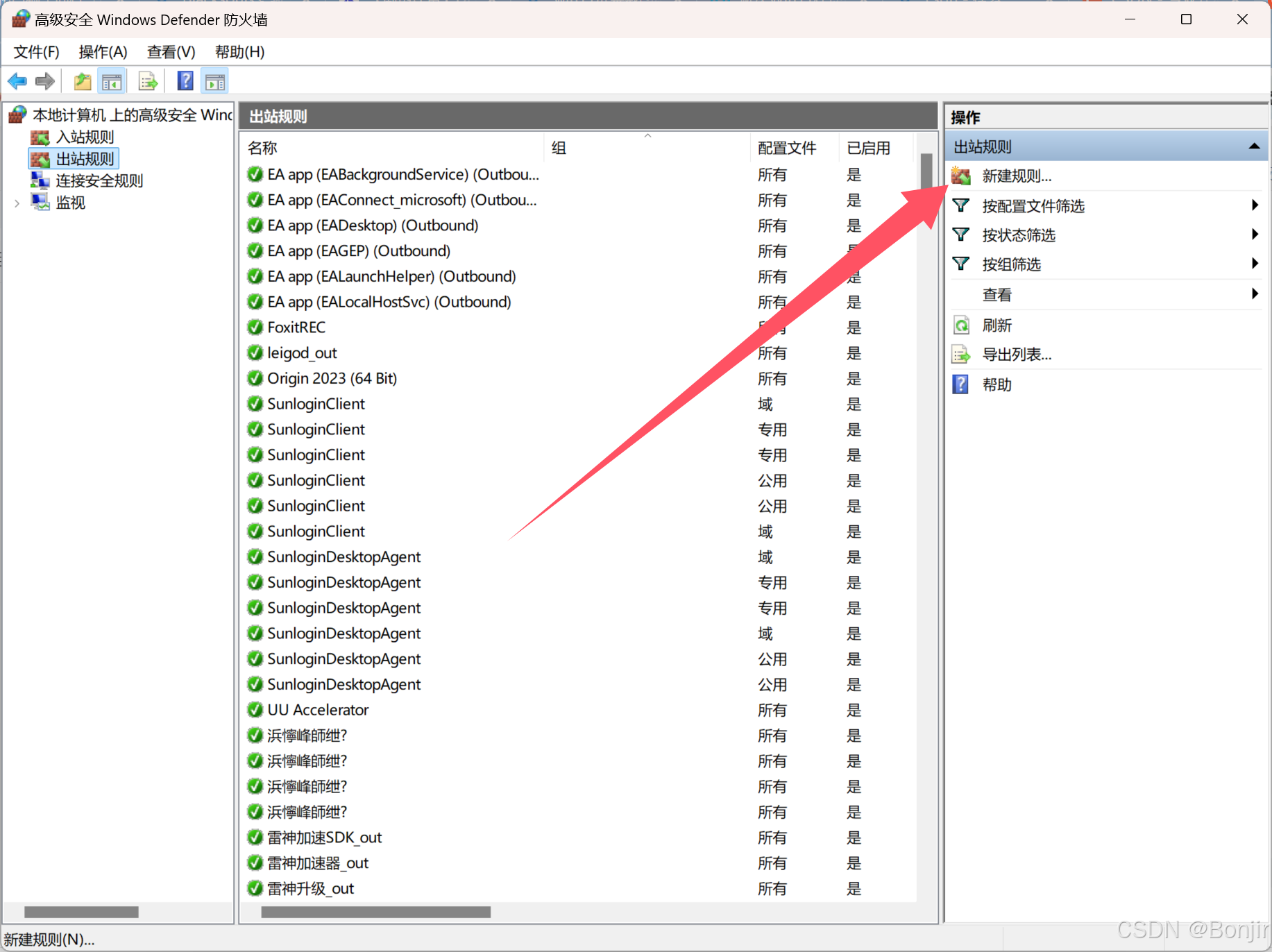Image resolution: width=1272 pixels, height=952 pixels.
Task: Click 刷新 in the Actions pane
Action: coord(997,325)
